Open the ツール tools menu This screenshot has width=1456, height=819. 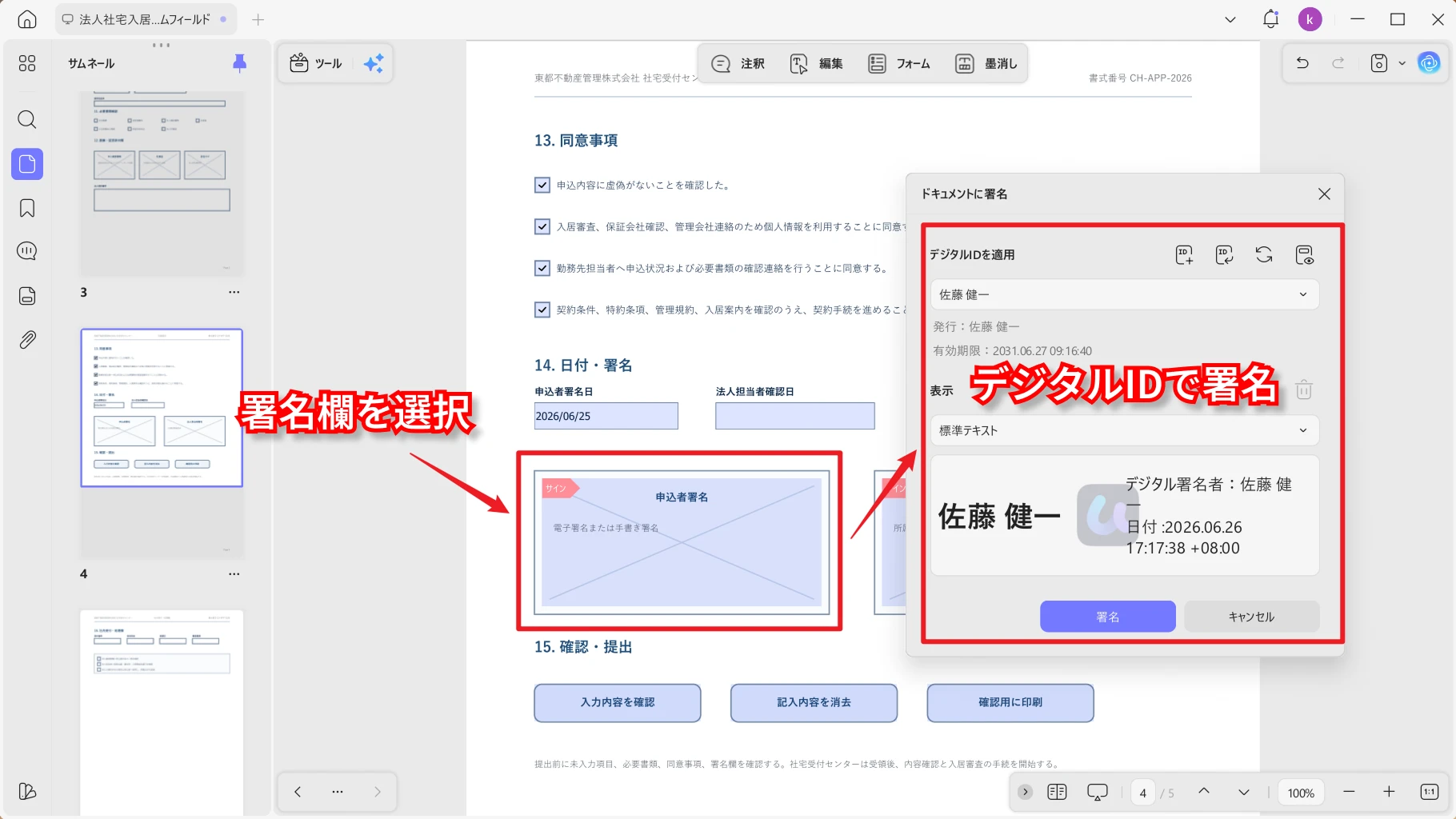(x=317, y=63)
